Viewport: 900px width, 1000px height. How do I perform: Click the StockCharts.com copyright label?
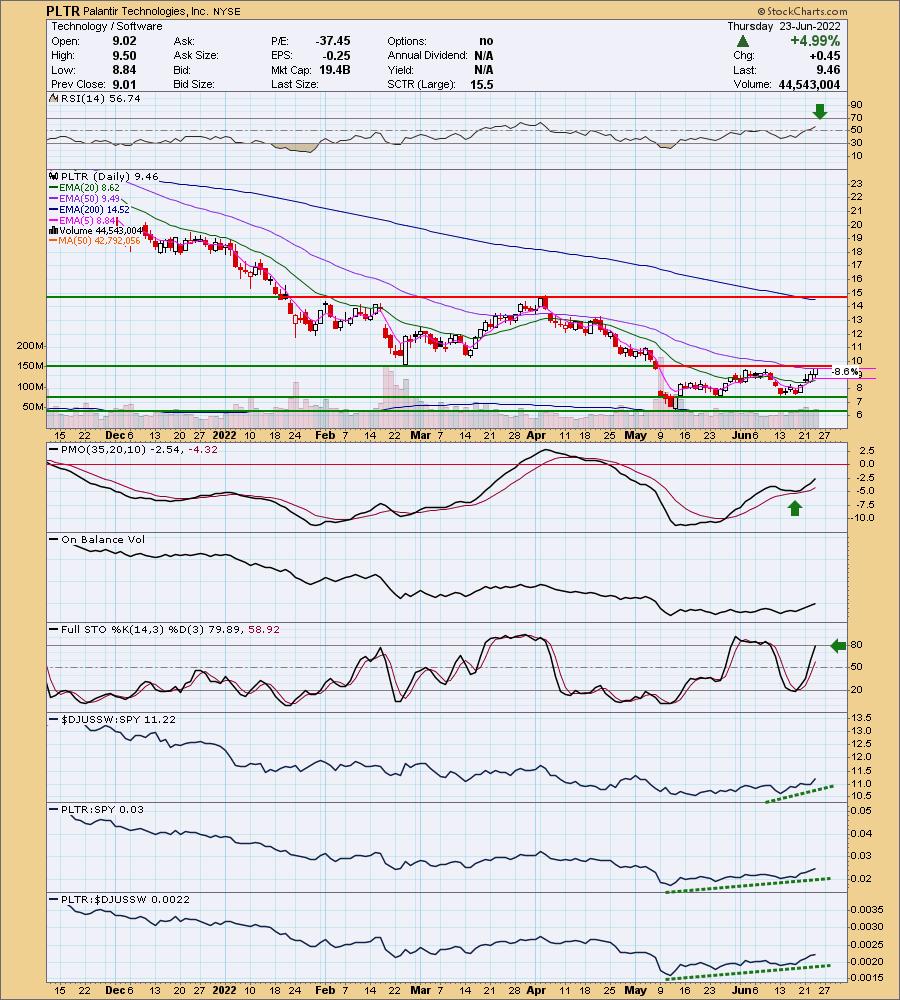coord(802,11)
